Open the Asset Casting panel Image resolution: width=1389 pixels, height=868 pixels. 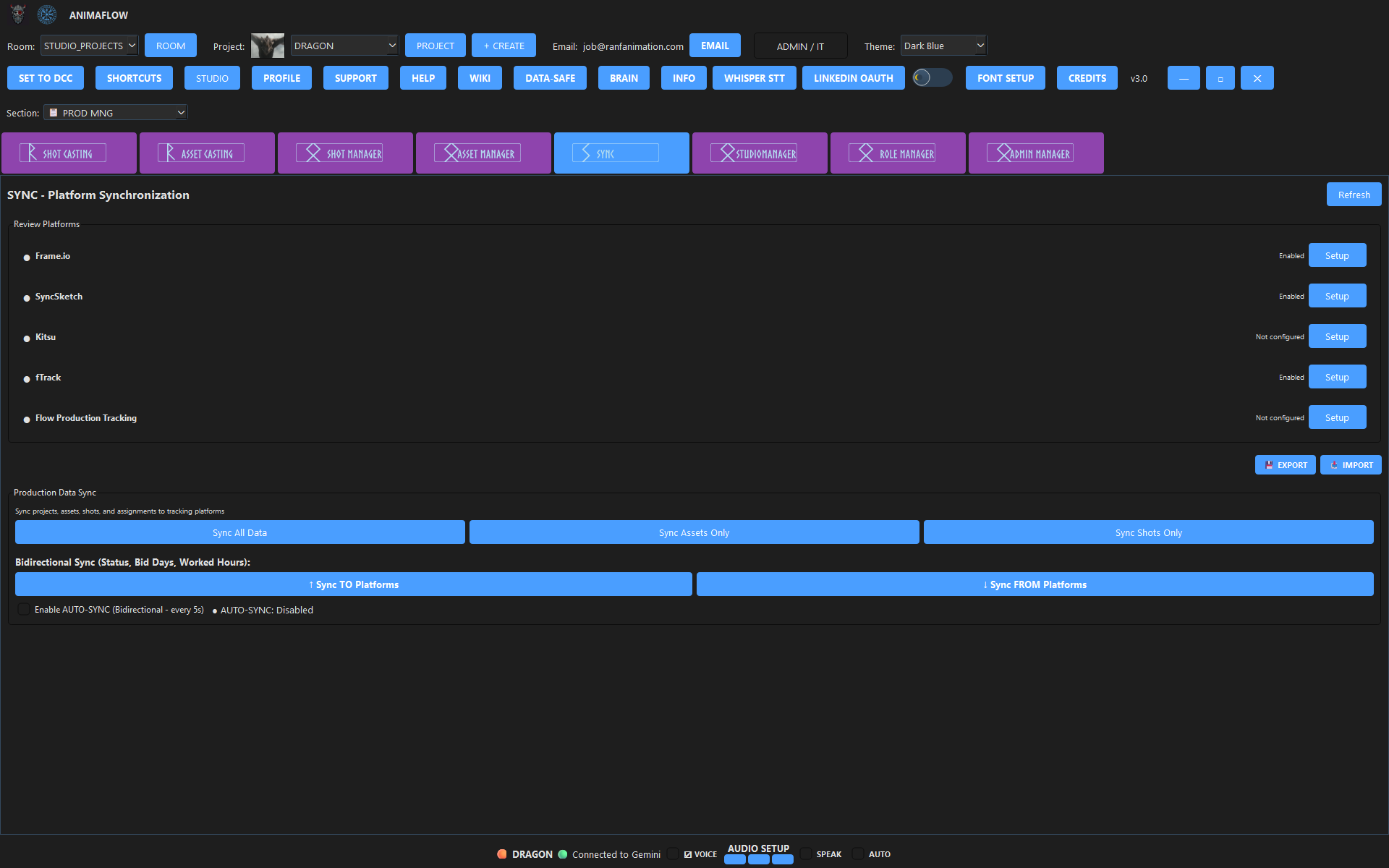pyautogui.click(x=207, y=153)
